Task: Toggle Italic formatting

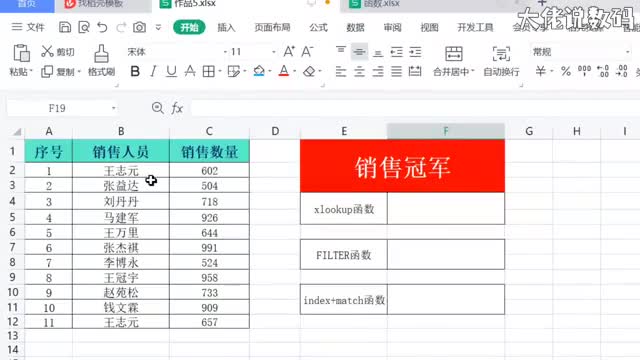Action: coord(153,71)
